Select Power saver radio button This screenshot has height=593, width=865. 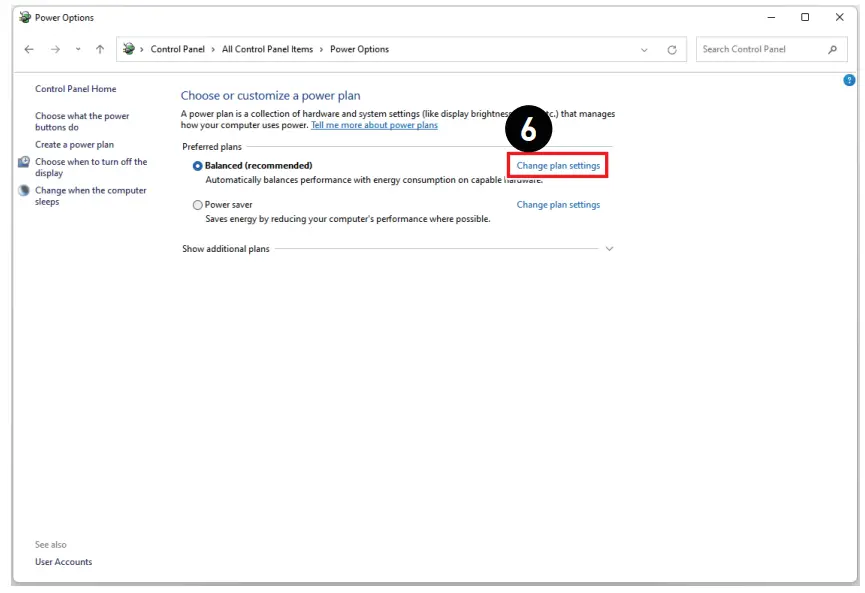point(197,205)
